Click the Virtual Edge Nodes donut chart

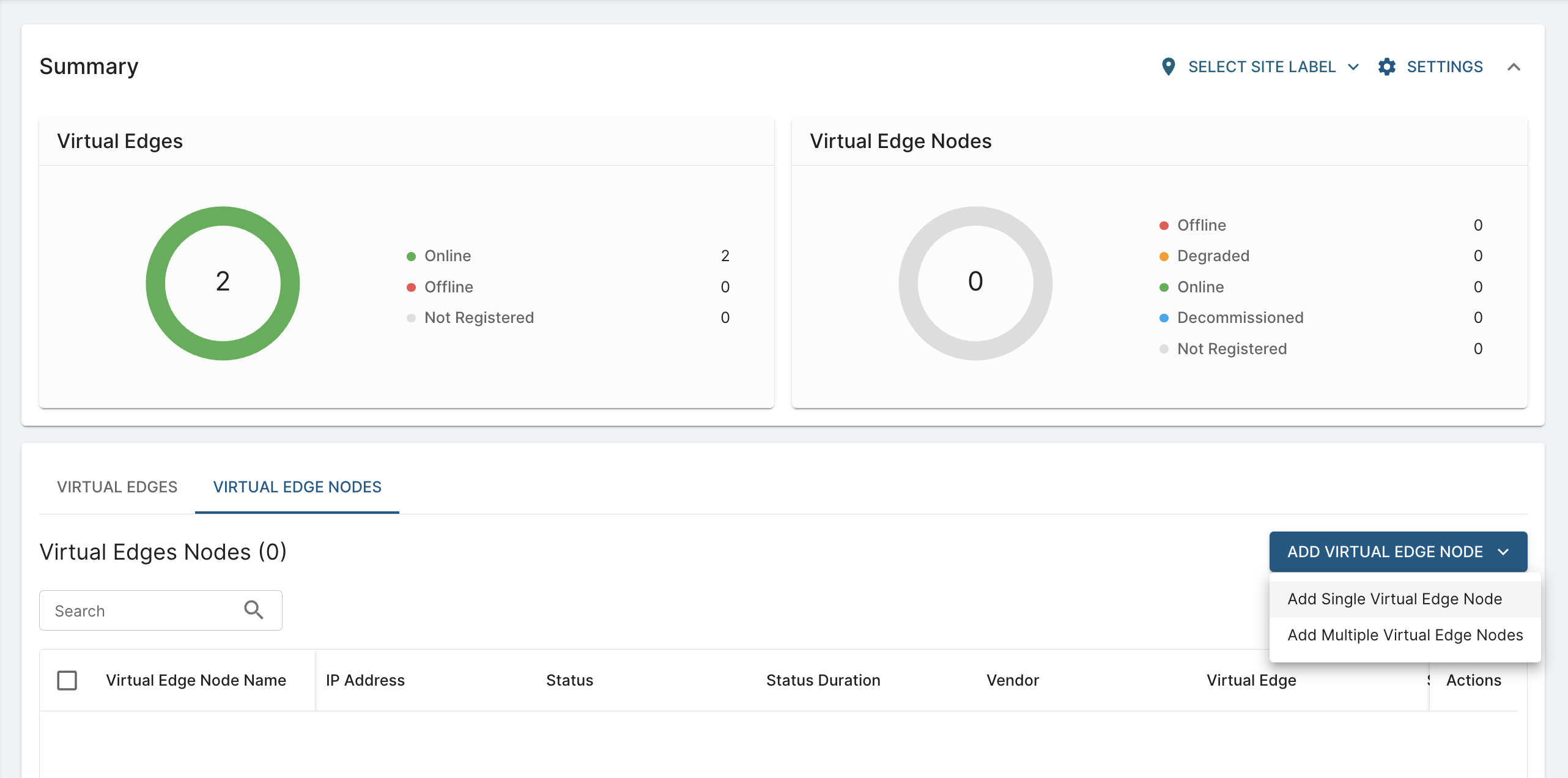click(975, 283)
